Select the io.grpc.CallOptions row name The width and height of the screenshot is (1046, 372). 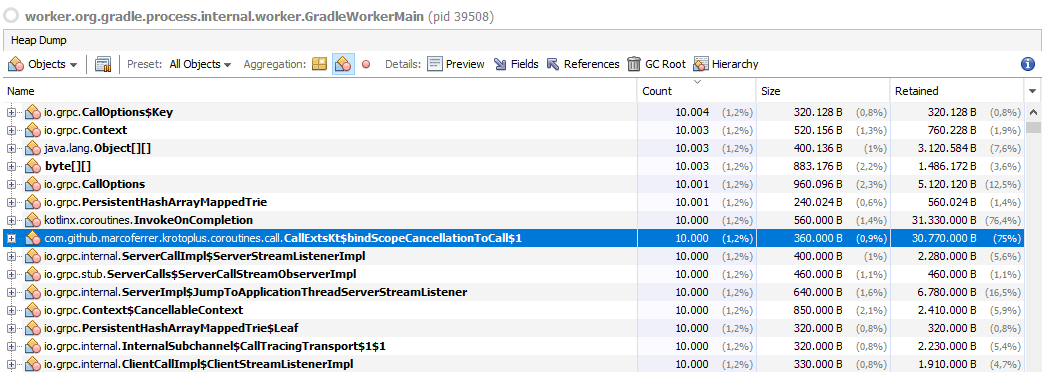click(95, 184)
